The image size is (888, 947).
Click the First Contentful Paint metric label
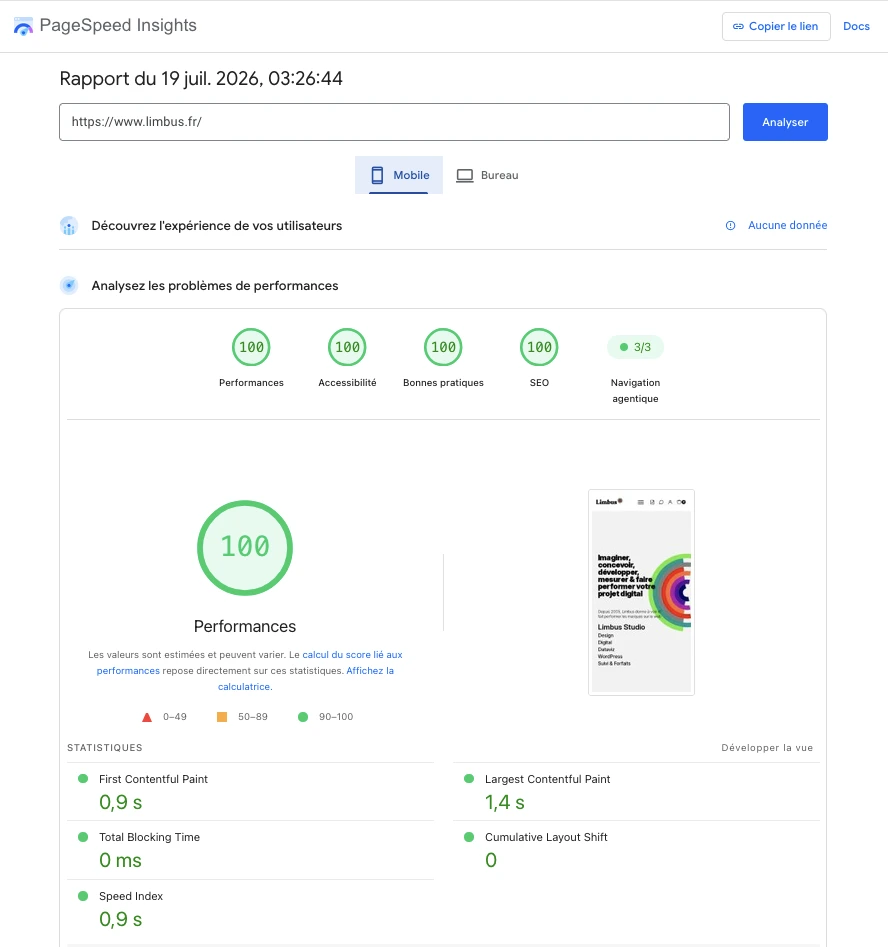coord(153,779)
